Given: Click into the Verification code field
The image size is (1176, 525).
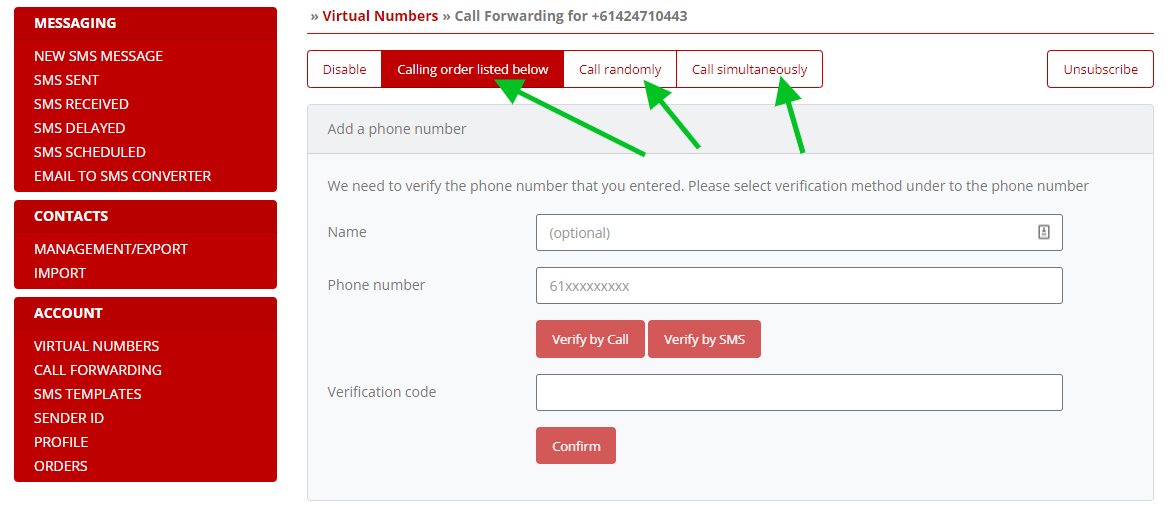Looking at the screenshot, I should 799,392.
